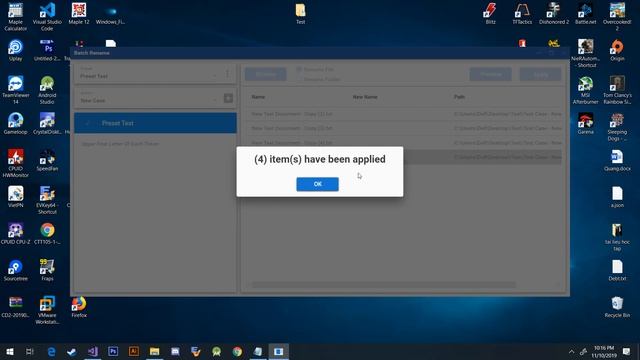Click the Name column header
Image resolution: width=640 pixels, height=360 pixels.
pos(258,97)
